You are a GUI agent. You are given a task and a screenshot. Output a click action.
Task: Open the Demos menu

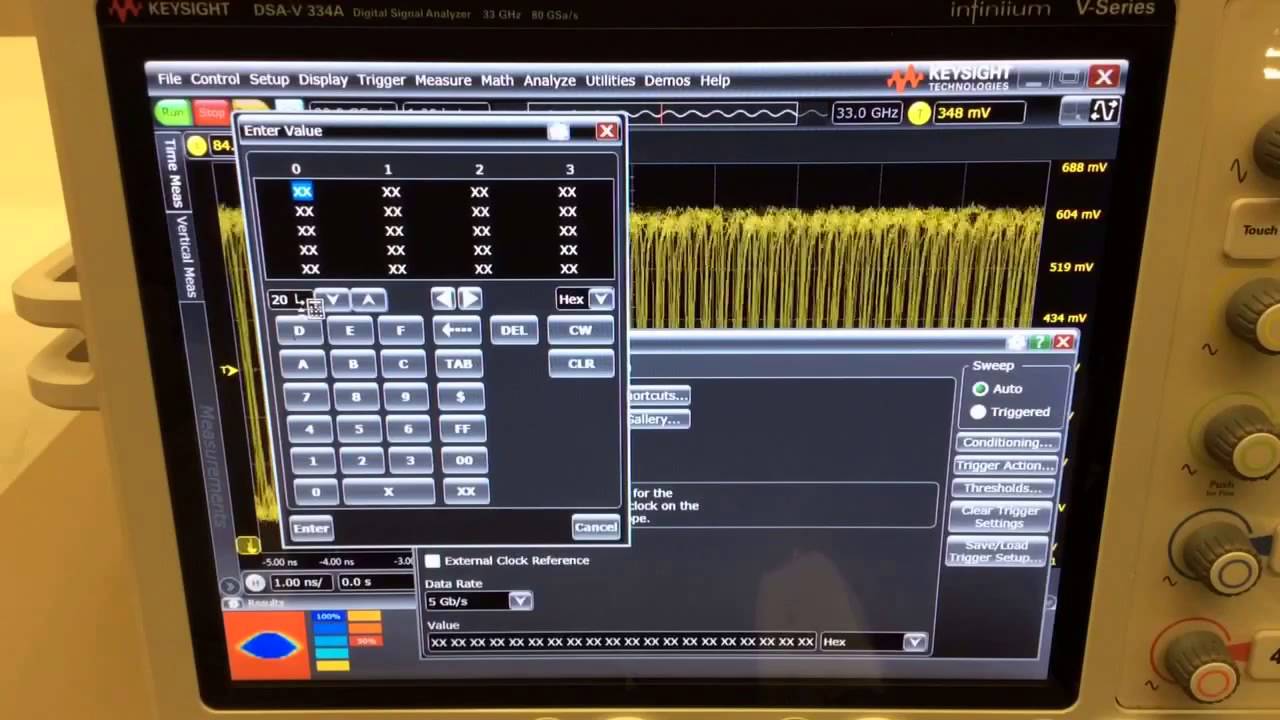pos(667,80)
